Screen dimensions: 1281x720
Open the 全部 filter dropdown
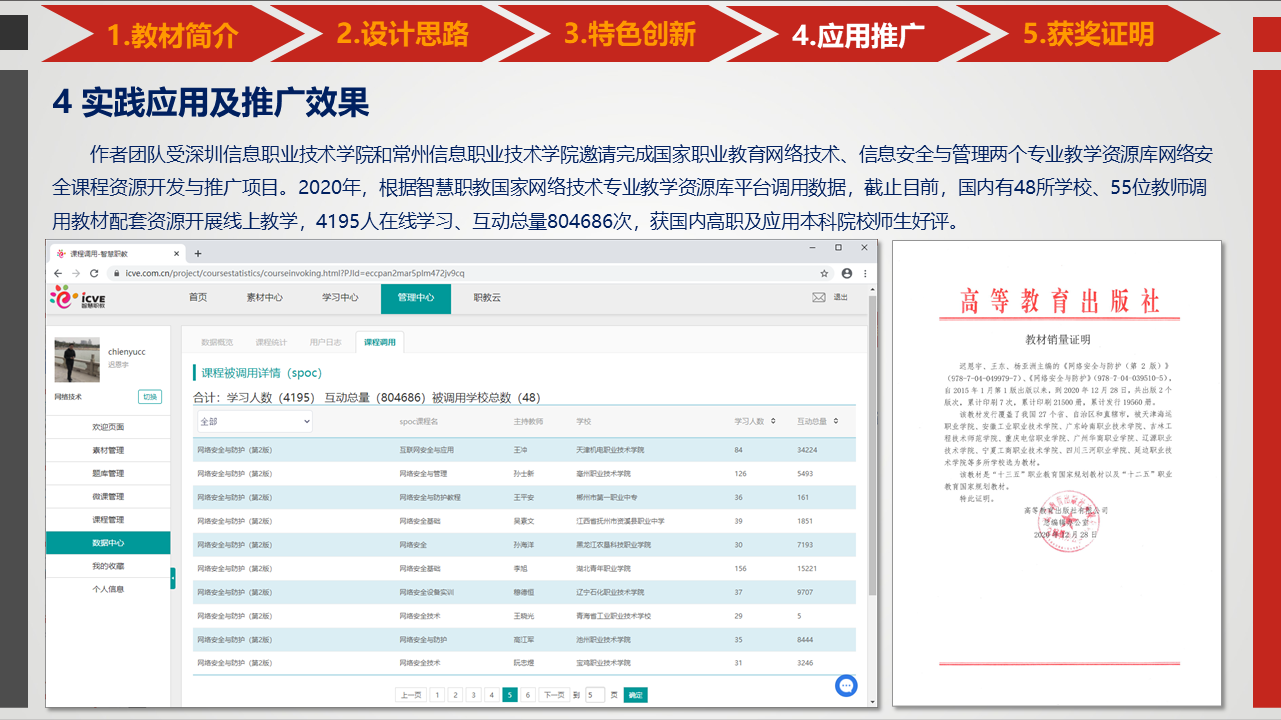click(x=254, y=422)
